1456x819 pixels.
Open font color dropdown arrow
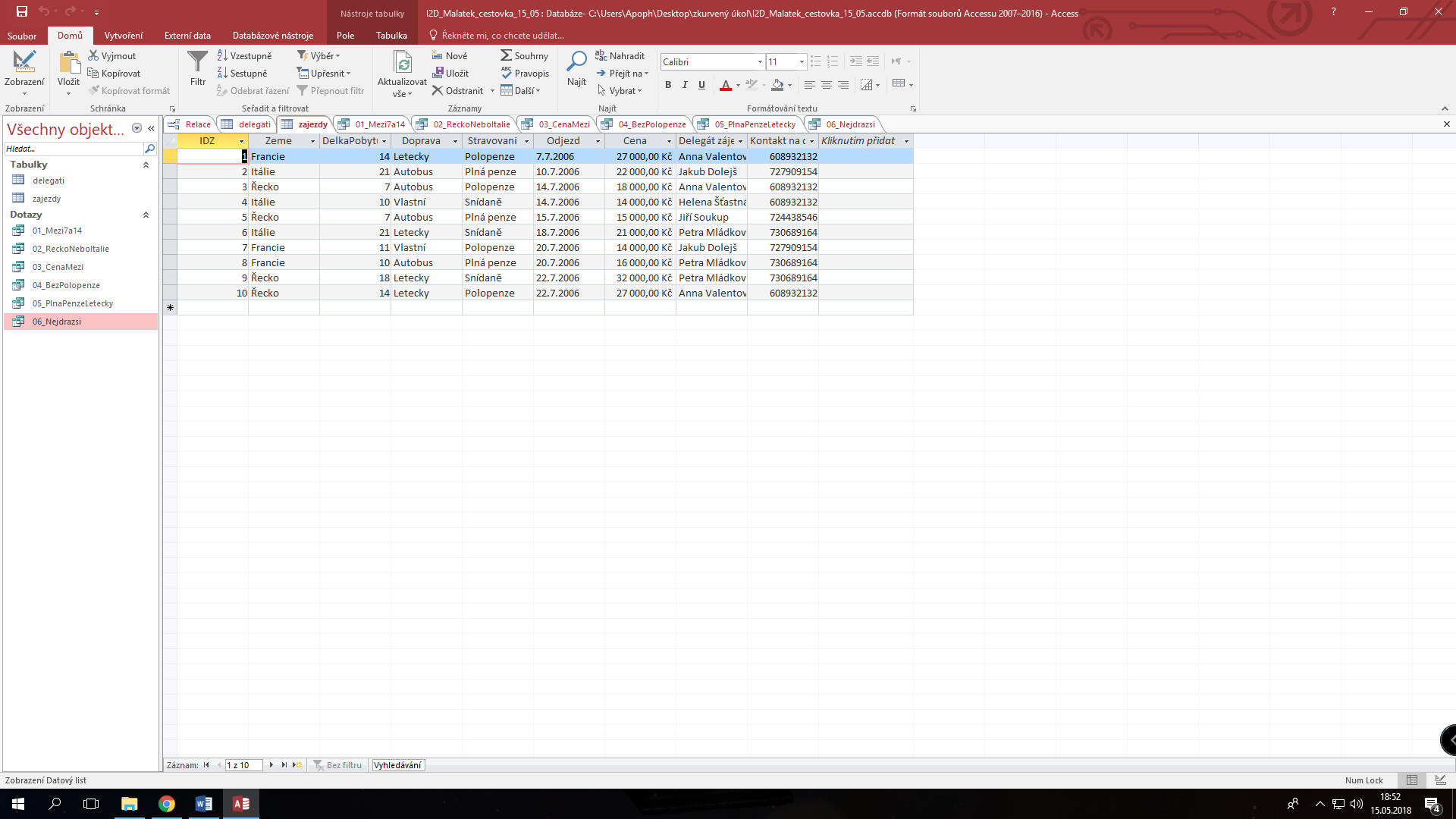pyautogui.click(x=738, y=85)
